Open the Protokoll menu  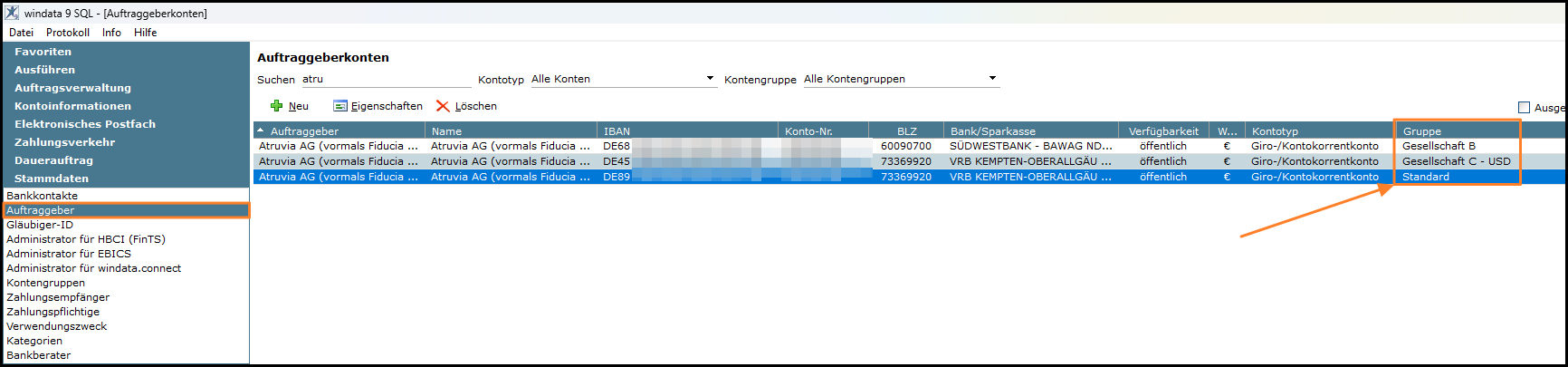pos(68,33)
